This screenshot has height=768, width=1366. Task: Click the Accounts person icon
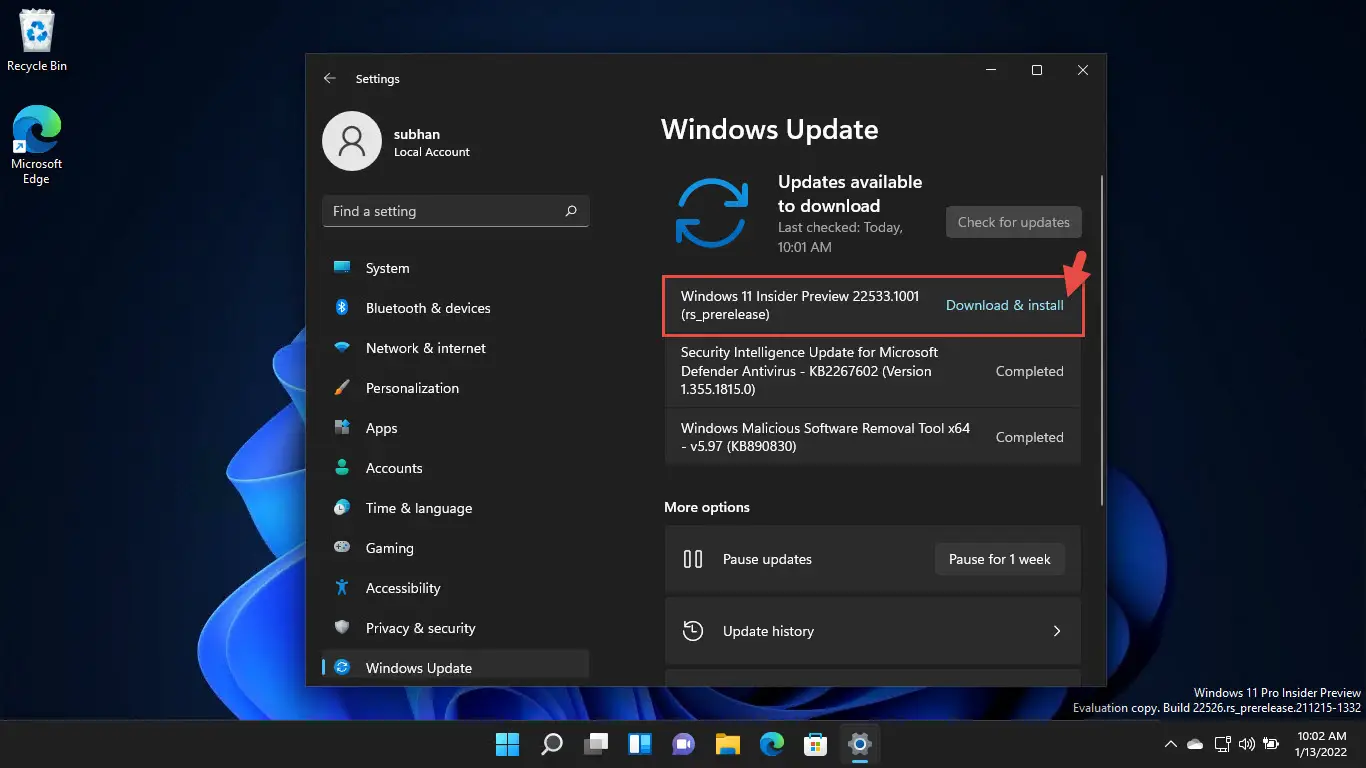tap(342, 467)
